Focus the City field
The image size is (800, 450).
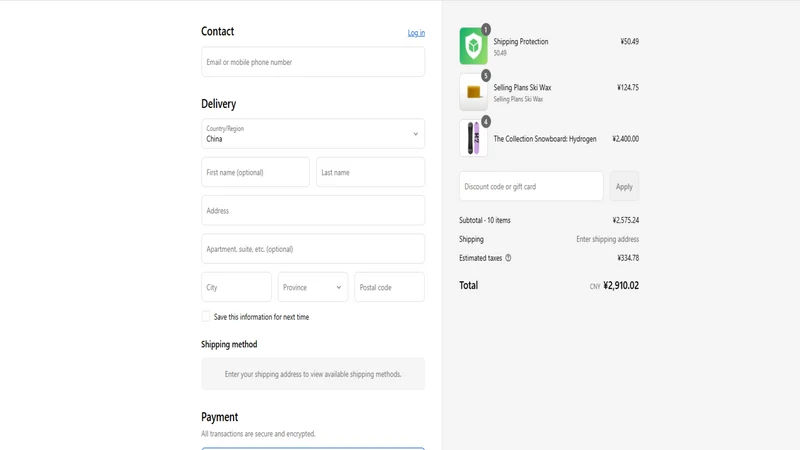click(236, 287)
